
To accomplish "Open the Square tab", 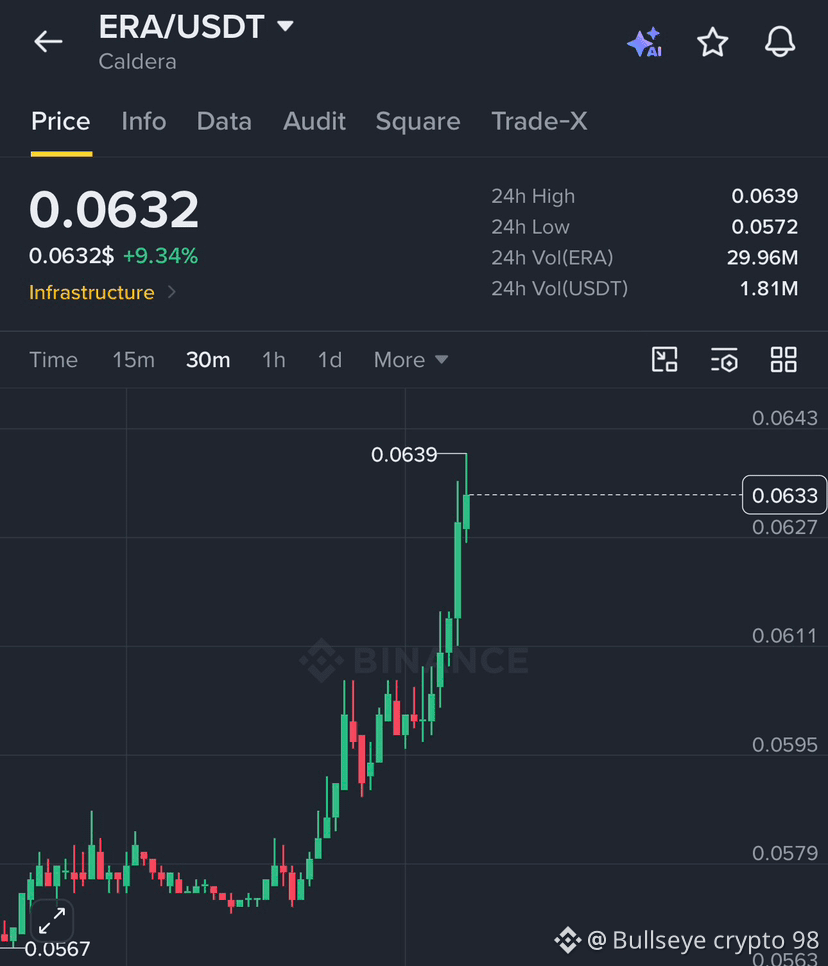I will (x=418, y=121).
